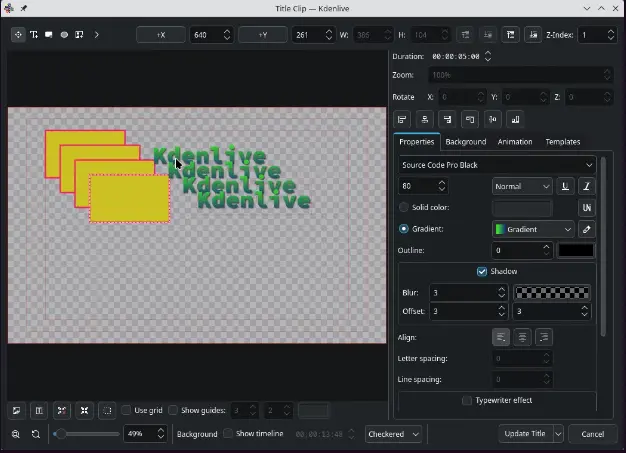626x453 pixels.
Task: Click the Lower object icon
Action: click(488, 35)
